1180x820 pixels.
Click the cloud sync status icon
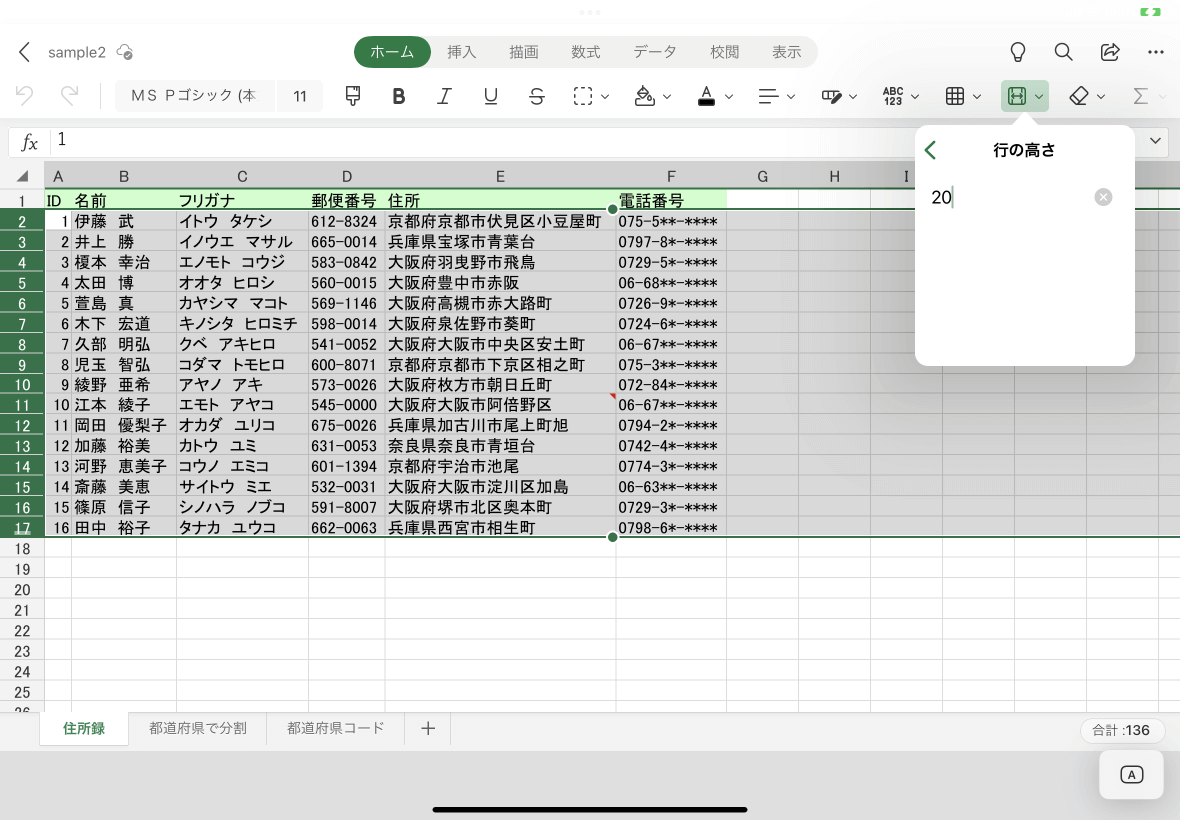(x=125, y=52)
